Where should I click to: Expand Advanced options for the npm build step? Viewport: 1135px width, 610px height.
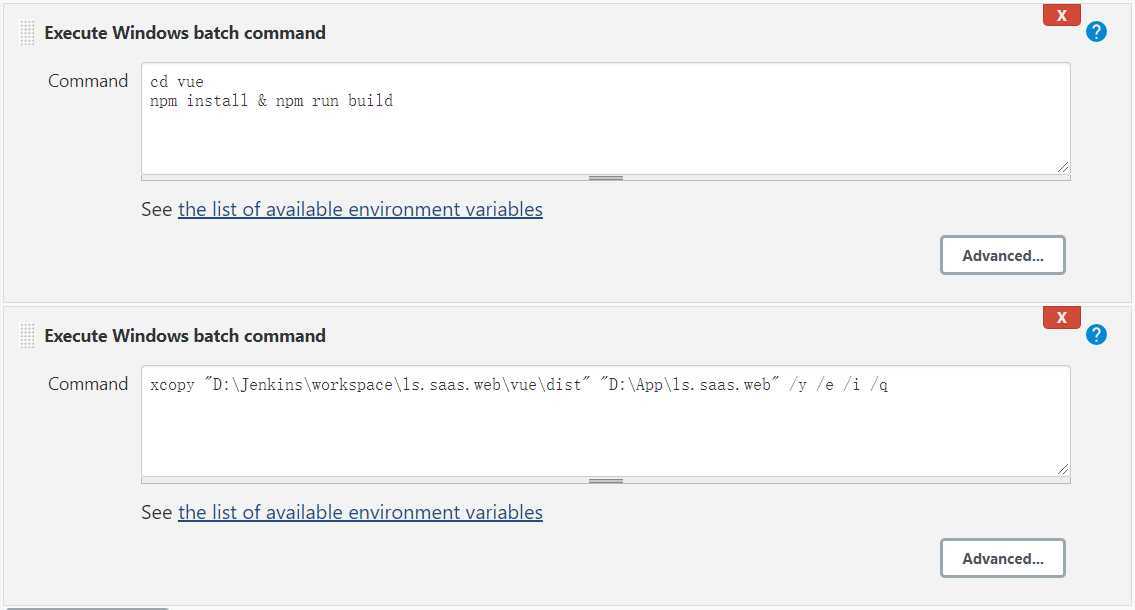point(1003,255)
